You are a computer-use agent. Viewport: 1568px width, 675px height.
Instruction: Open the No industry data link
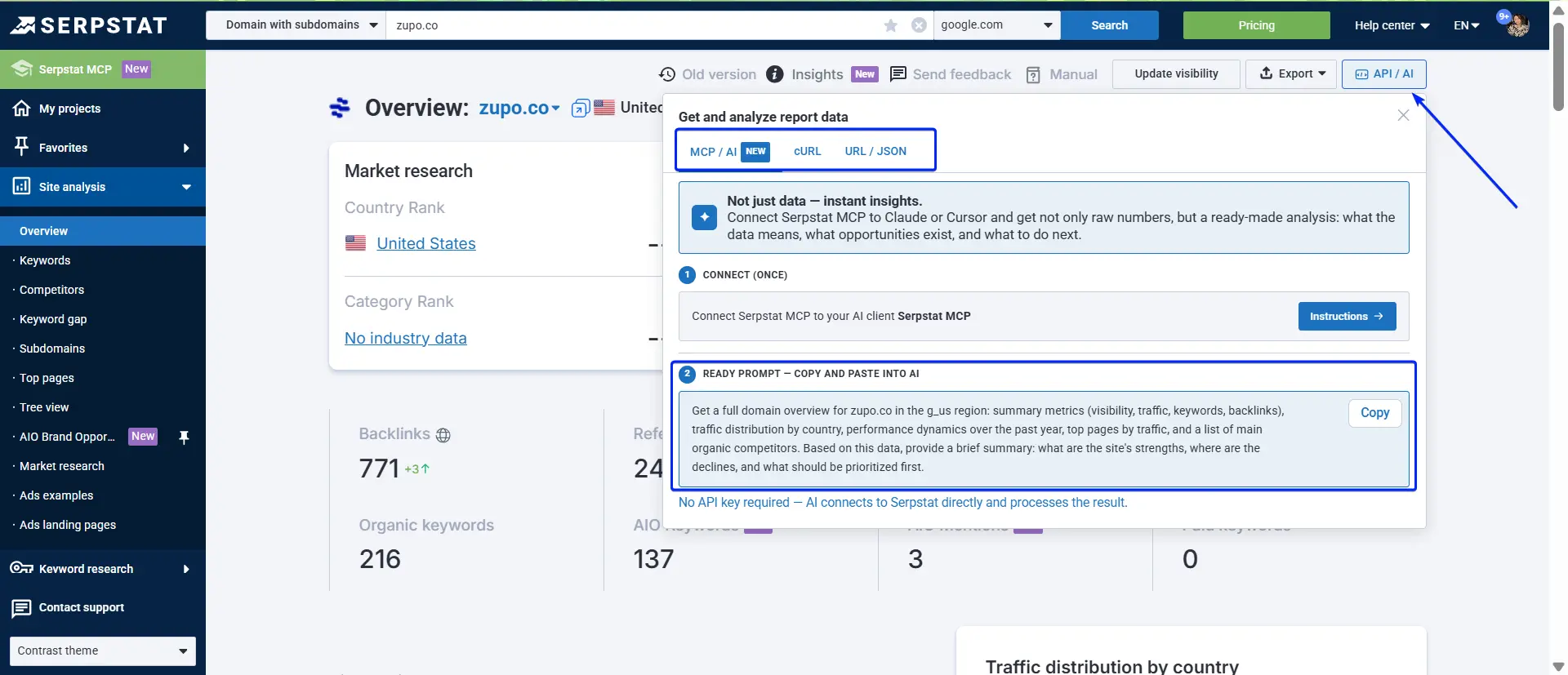tap(405, 338)
